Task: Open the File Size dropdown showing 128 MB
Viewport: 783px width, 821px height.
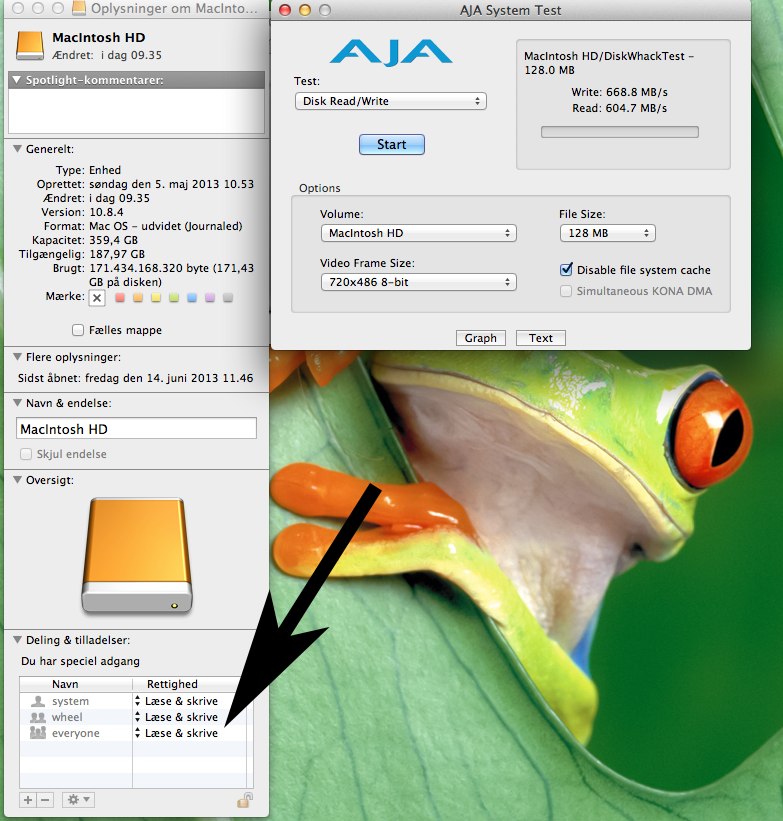Action: pos(608,233)
